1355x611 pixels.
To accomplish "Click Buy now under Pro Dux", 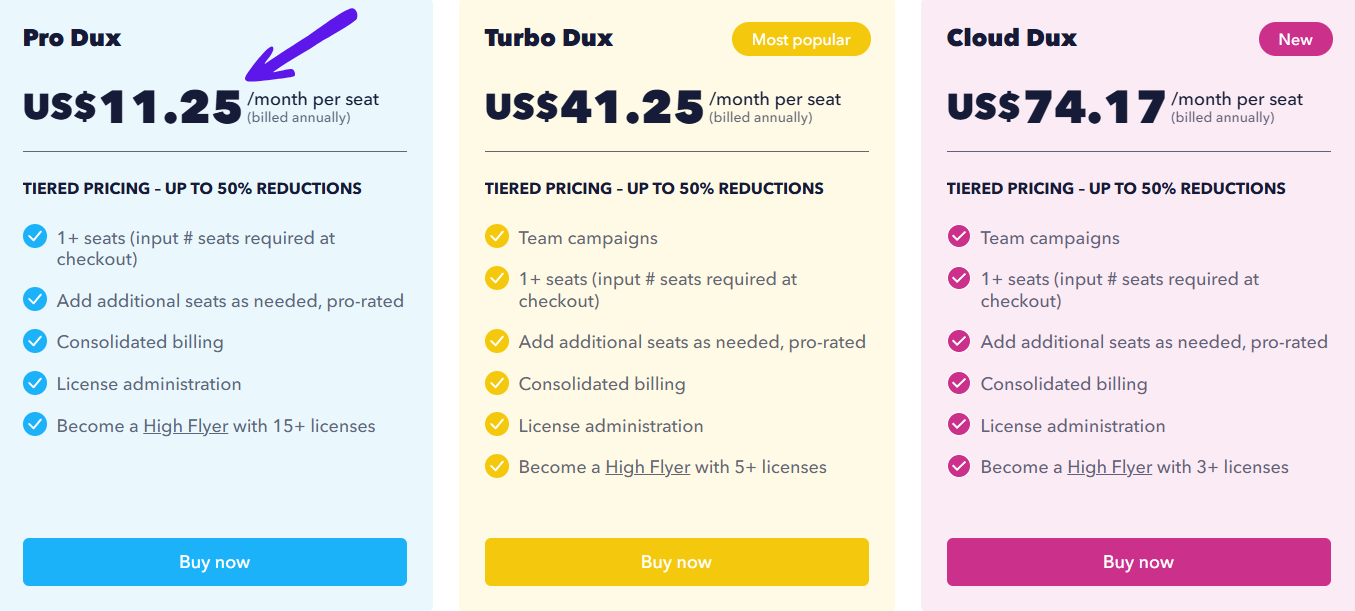I will pos(214,562).
